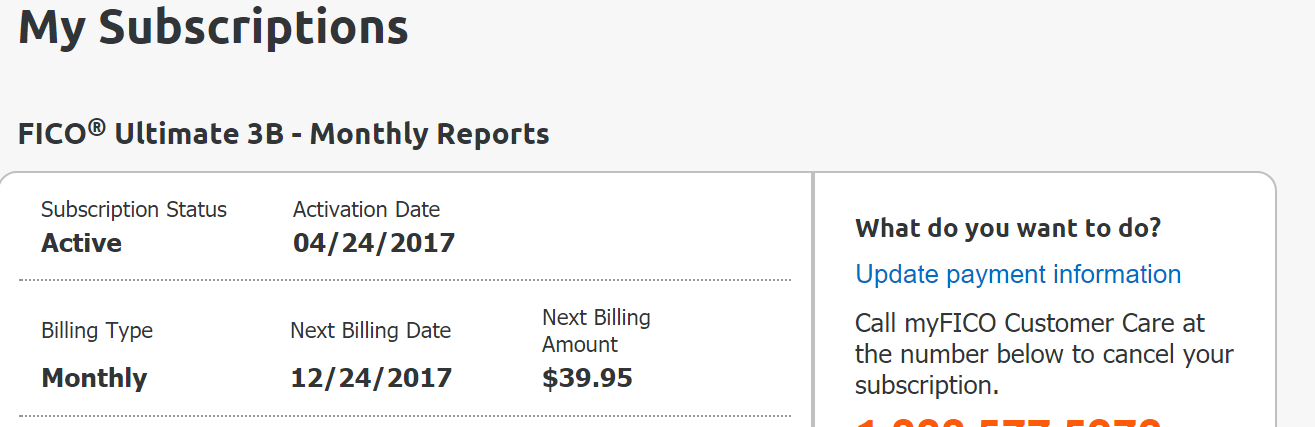The height and width of the screenshot is (427, 1315).
Task: Click the orange customer care phone number
Action: [x=1008, y=421]
